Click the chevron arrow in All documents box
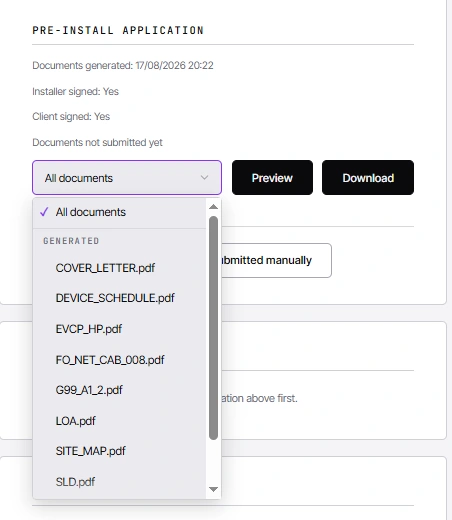 click(204, 178)
